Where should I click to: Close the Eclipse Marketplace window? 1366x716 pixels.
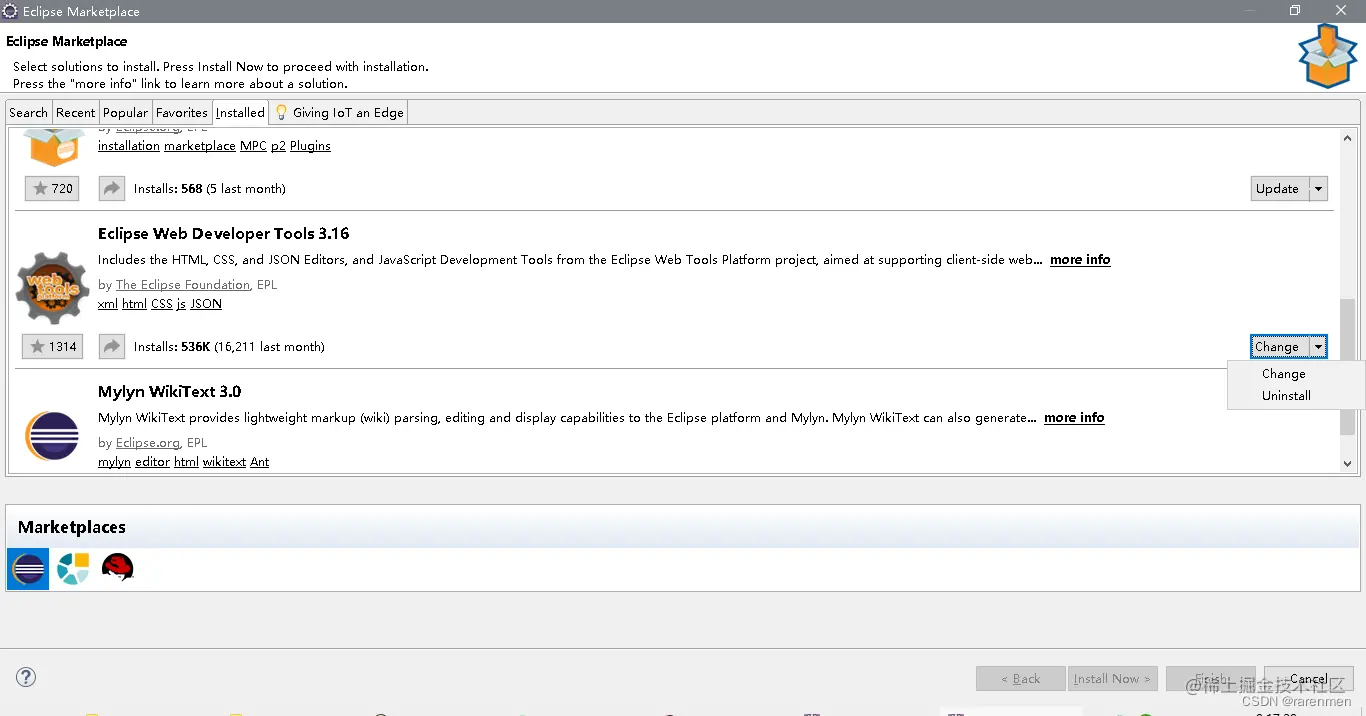[x=1340, y=11]
